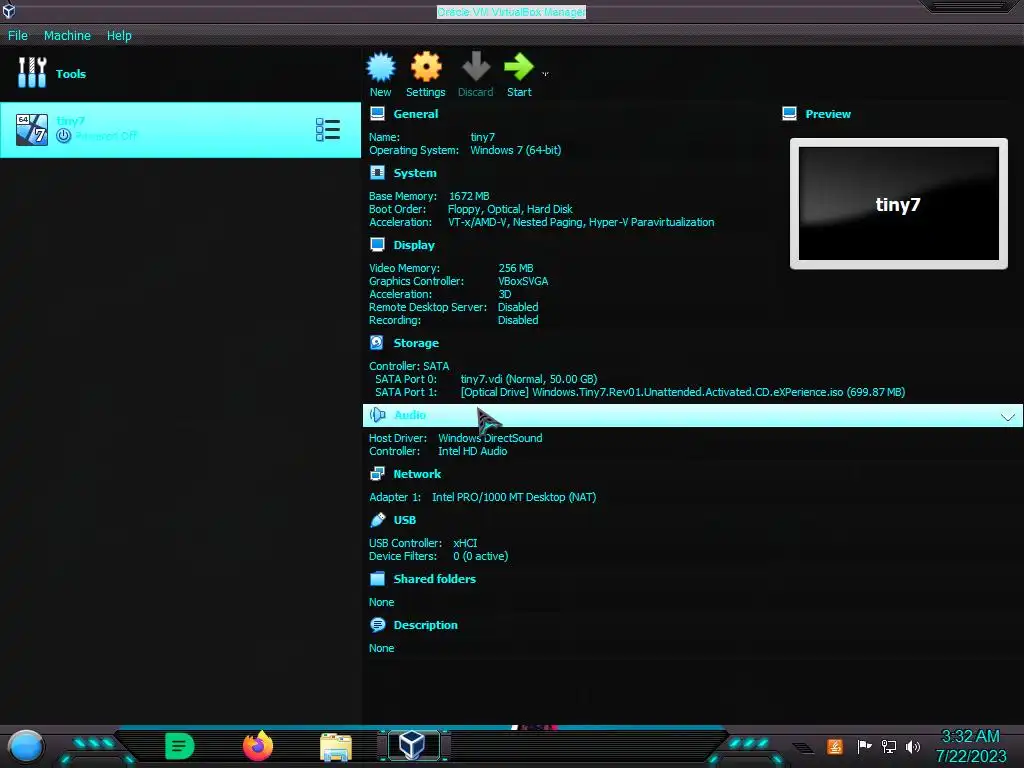Click the Description section speech bubble icon
1024x768 pixels.
pyautogui.click(x=377, y=624)
